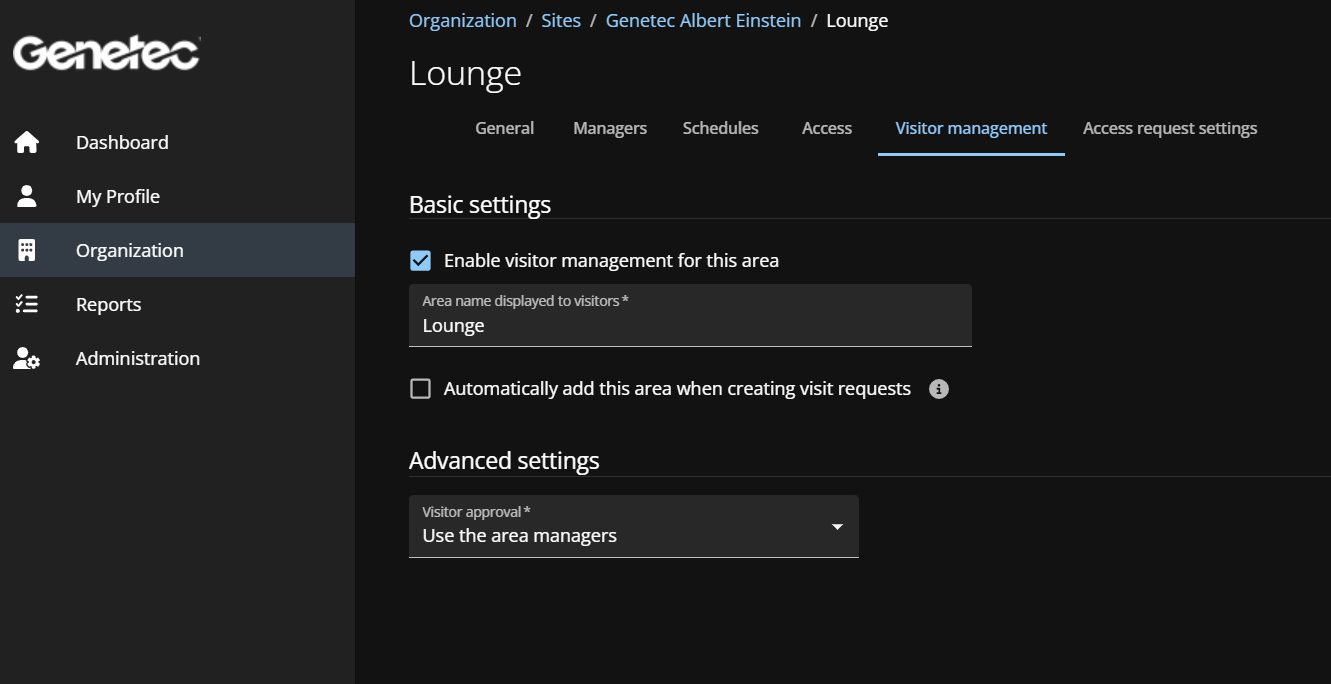This screenshot has height=684, width=1331.
Task: Go to the Schedules tab
Action: pos(720,128)
